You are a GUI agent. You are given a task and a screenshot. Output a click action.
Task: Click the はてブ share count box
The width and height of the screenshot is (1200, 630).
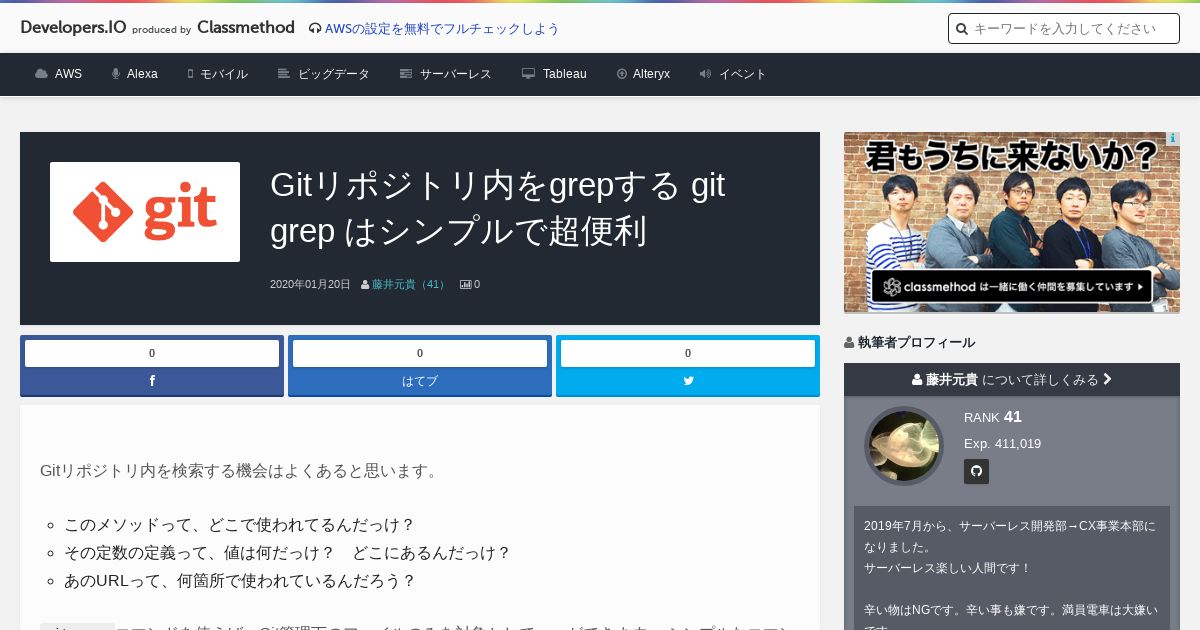point(420,353)
